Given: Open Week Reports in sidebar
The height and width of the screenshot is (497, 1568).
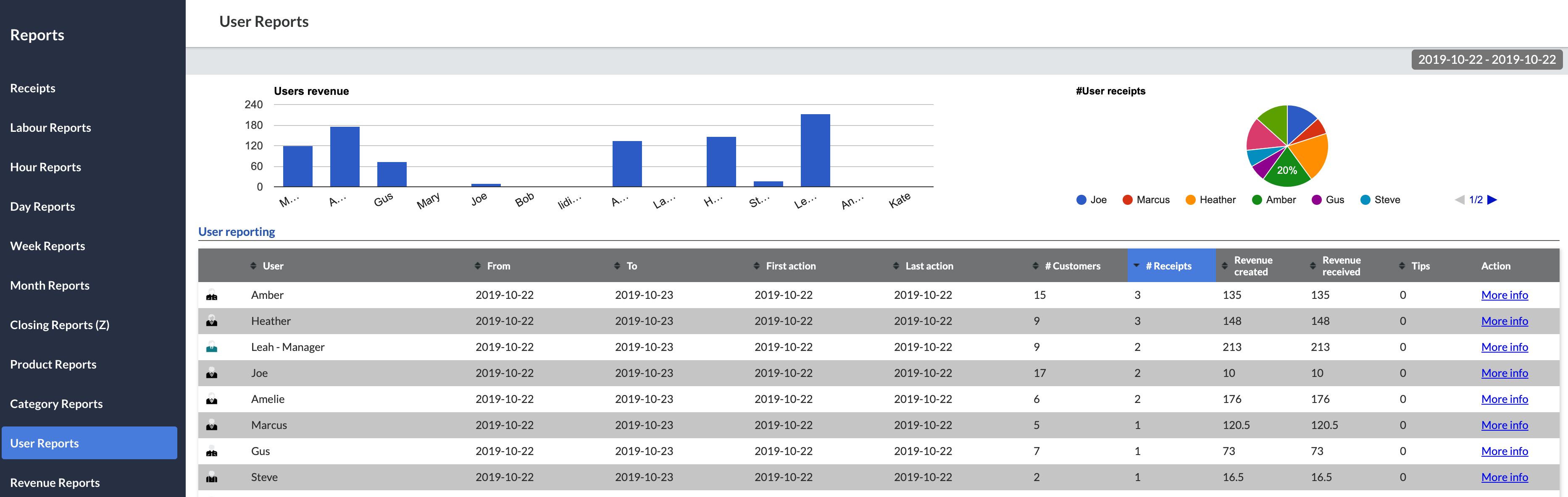Looking at the screenshot, I should coord(47,246).
